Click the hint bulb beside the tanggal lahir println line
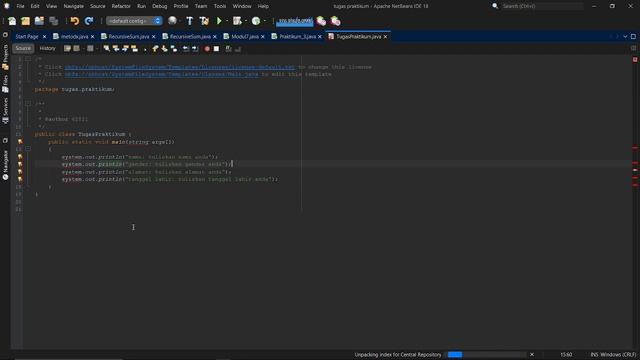This screenshot has width=640, height=360. pyautogui.click(x=20, y=179)
